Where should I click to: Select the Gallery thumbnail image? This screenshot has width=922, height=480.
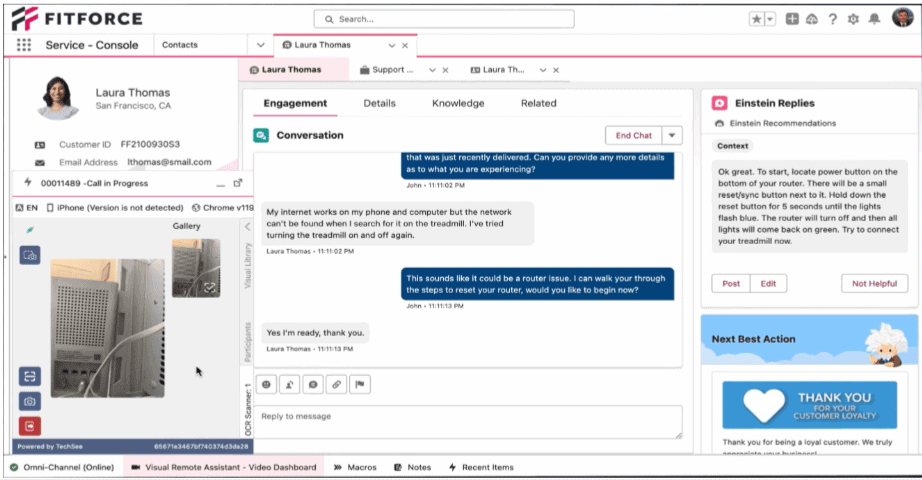pyautogui.click(x=196, y=267)
